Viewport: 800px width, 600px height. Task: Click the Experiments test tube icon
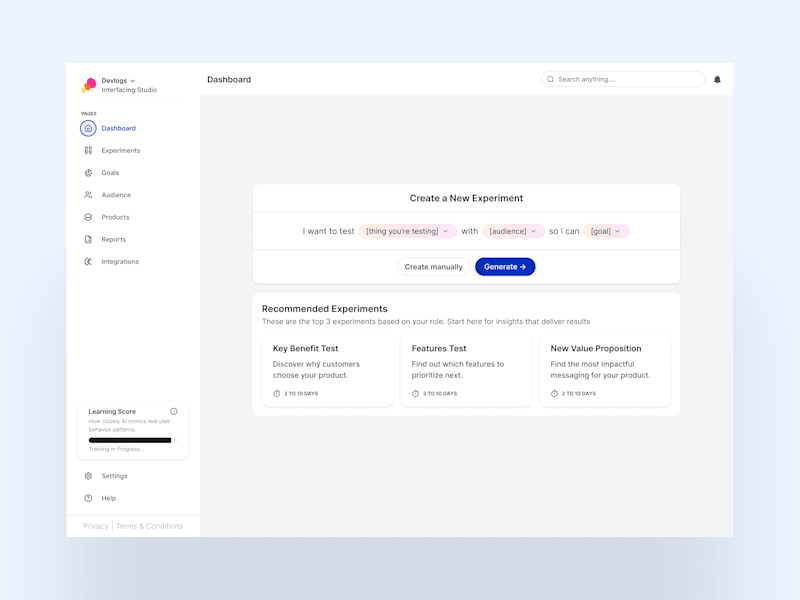click(88, 151)
